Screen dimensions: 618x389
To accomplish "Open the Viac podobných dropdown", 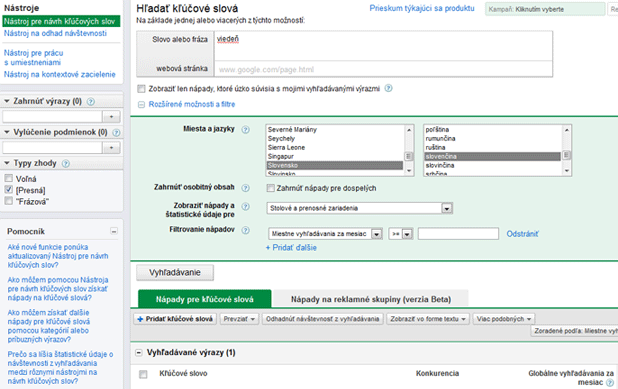I will click(x=504, y=319).
